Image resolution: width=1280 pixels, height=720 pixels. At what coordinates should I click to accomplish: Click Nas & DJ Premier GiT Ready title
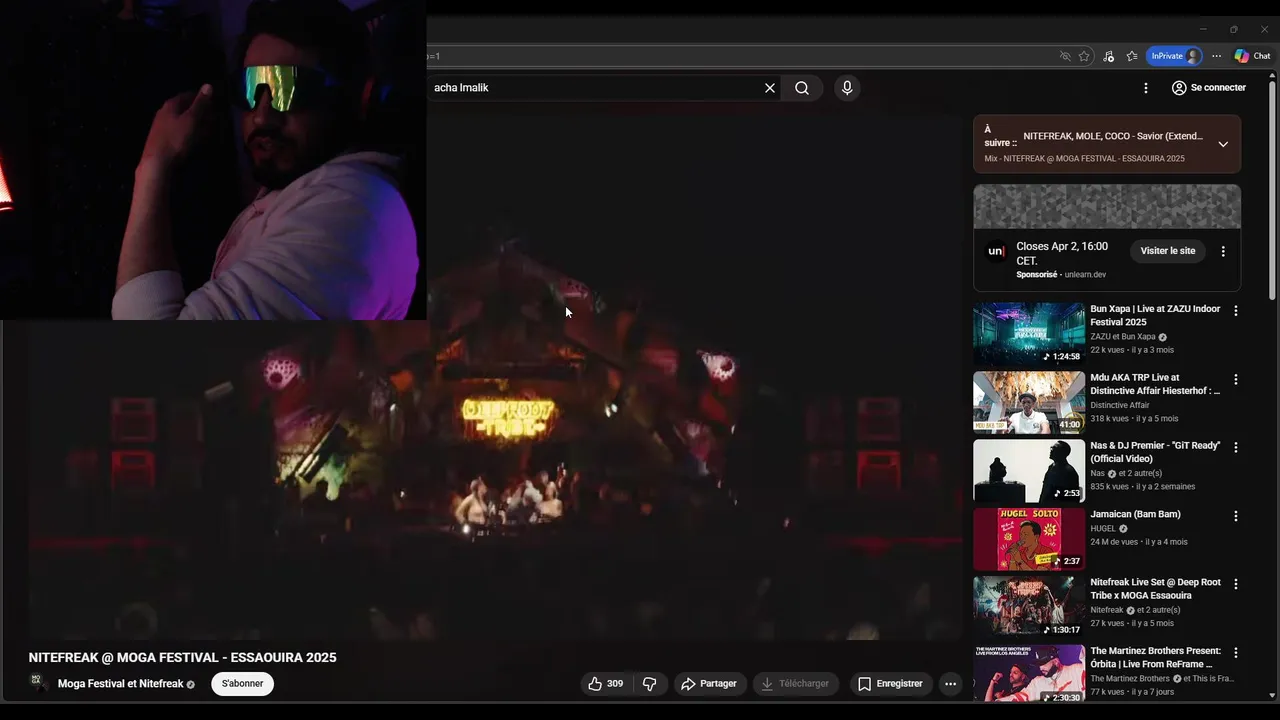1155,452
